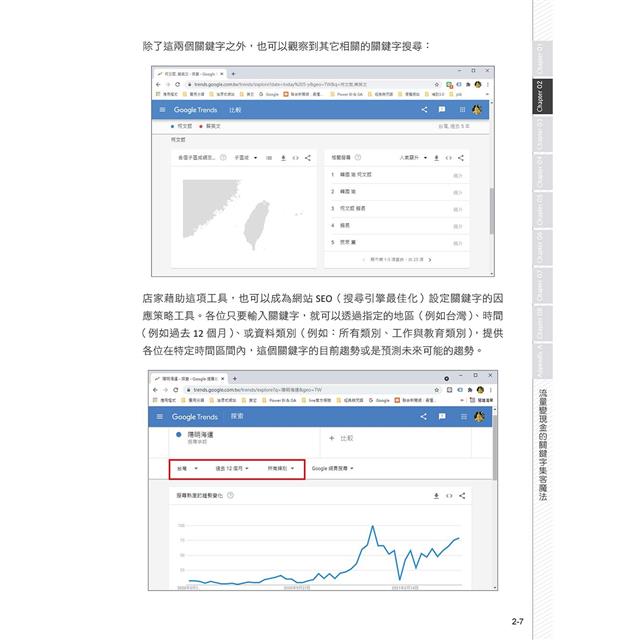Image resolution: width=640 pixels, height=640 pixels.
Task: Open feedback icon in the 比較 window's header
Action: pos(442,109)
